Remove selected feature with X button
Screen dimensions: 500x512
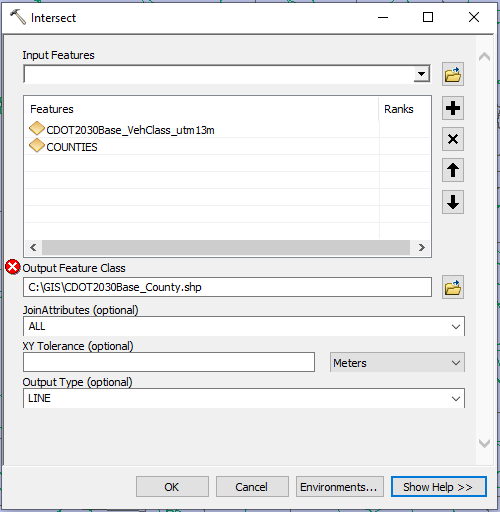click(453, 139)
